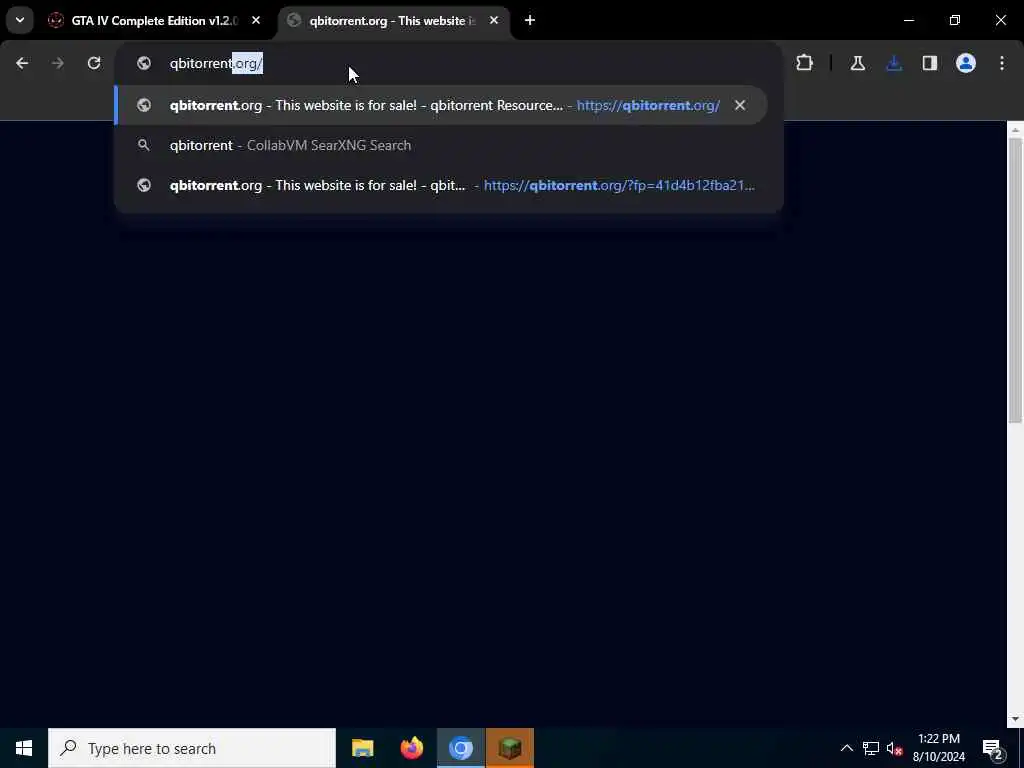This screenshot has height=768, width=1024.
Task: Open the Chrome three-dot menu
Action: click(x=1002, y=63)
